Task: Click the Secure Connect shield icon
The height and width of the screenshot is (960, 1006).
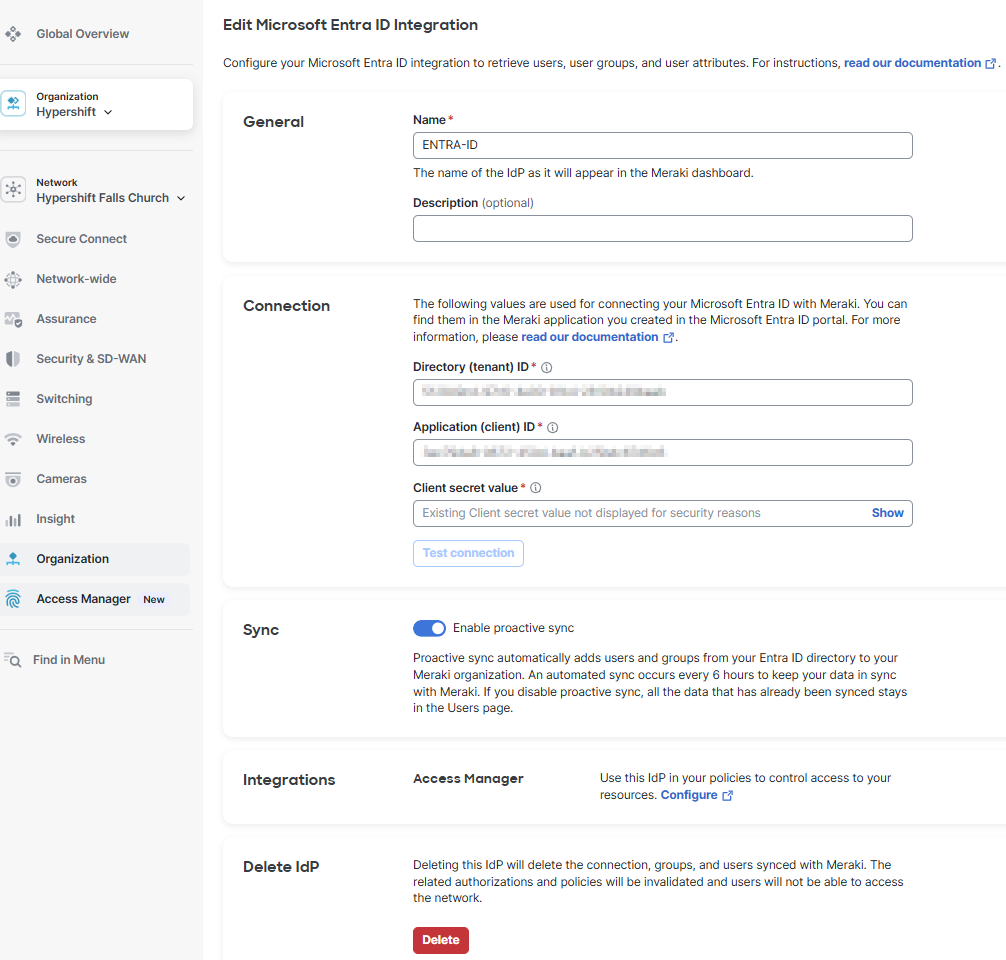Action: [13, 239]
